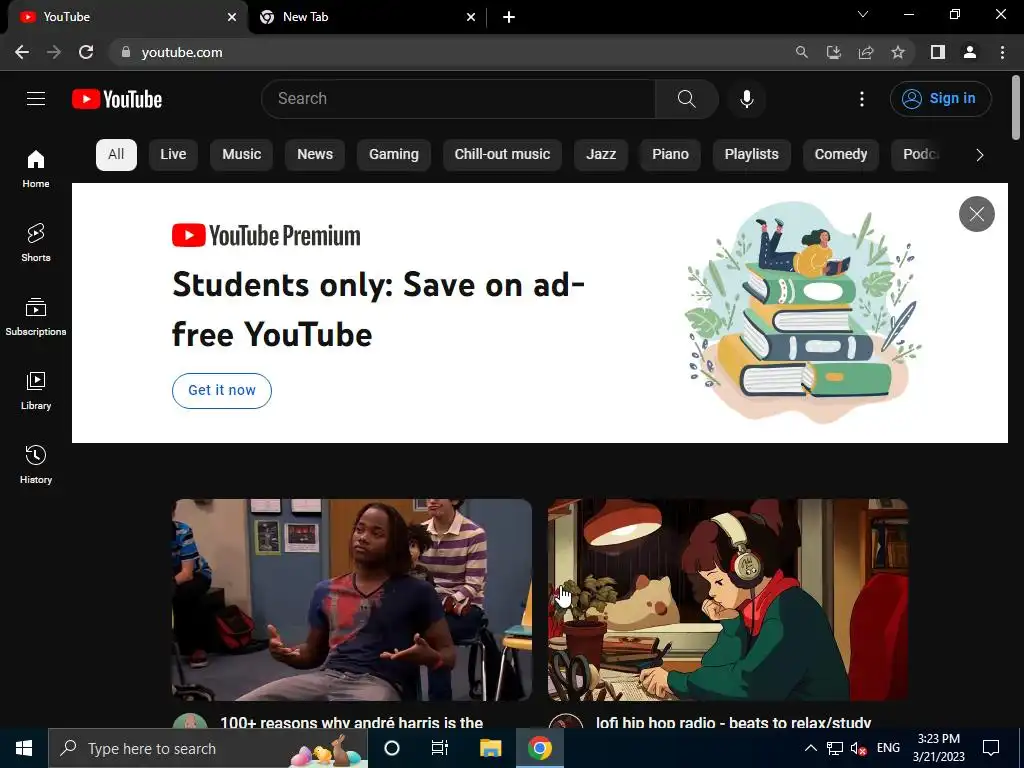Screen dimensions: 1024x768
Task: Show more category chips with right arrow
Action: [979, 155]
